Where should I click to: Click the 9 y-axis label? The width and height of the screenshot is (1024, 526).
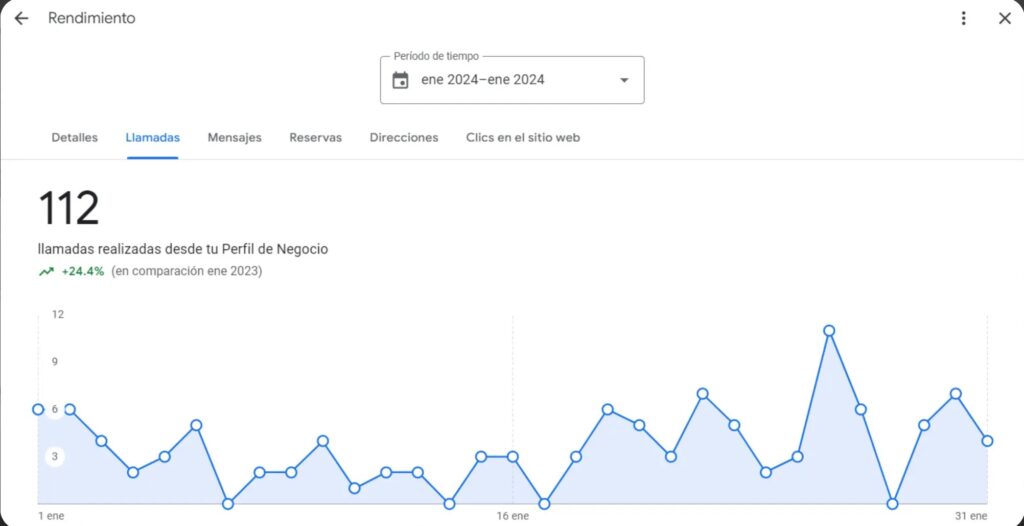coord(55,361)
